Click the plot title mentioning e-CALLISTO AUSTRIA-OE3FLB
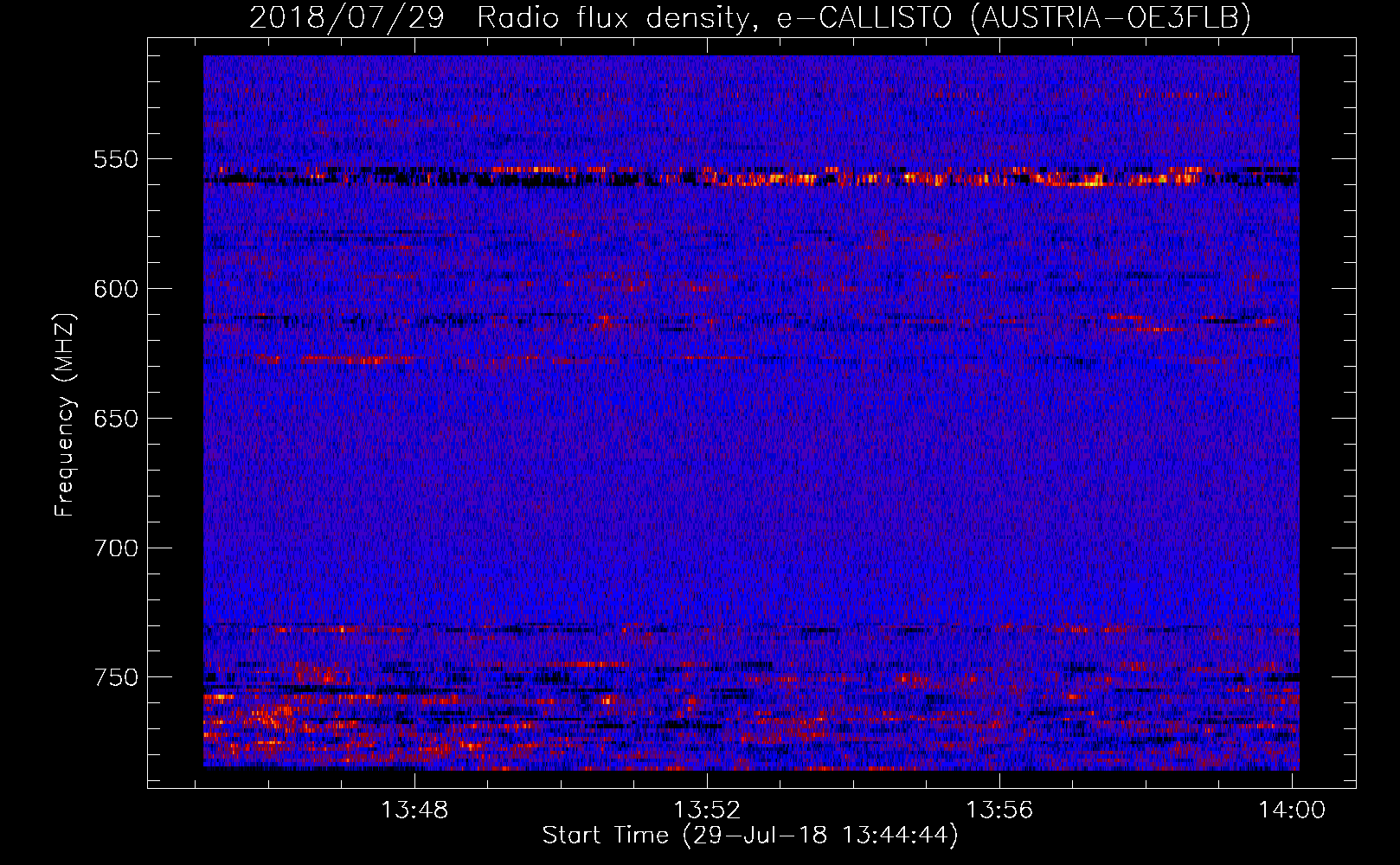This screenshot has width=1400, height=865. coord(750,17)
